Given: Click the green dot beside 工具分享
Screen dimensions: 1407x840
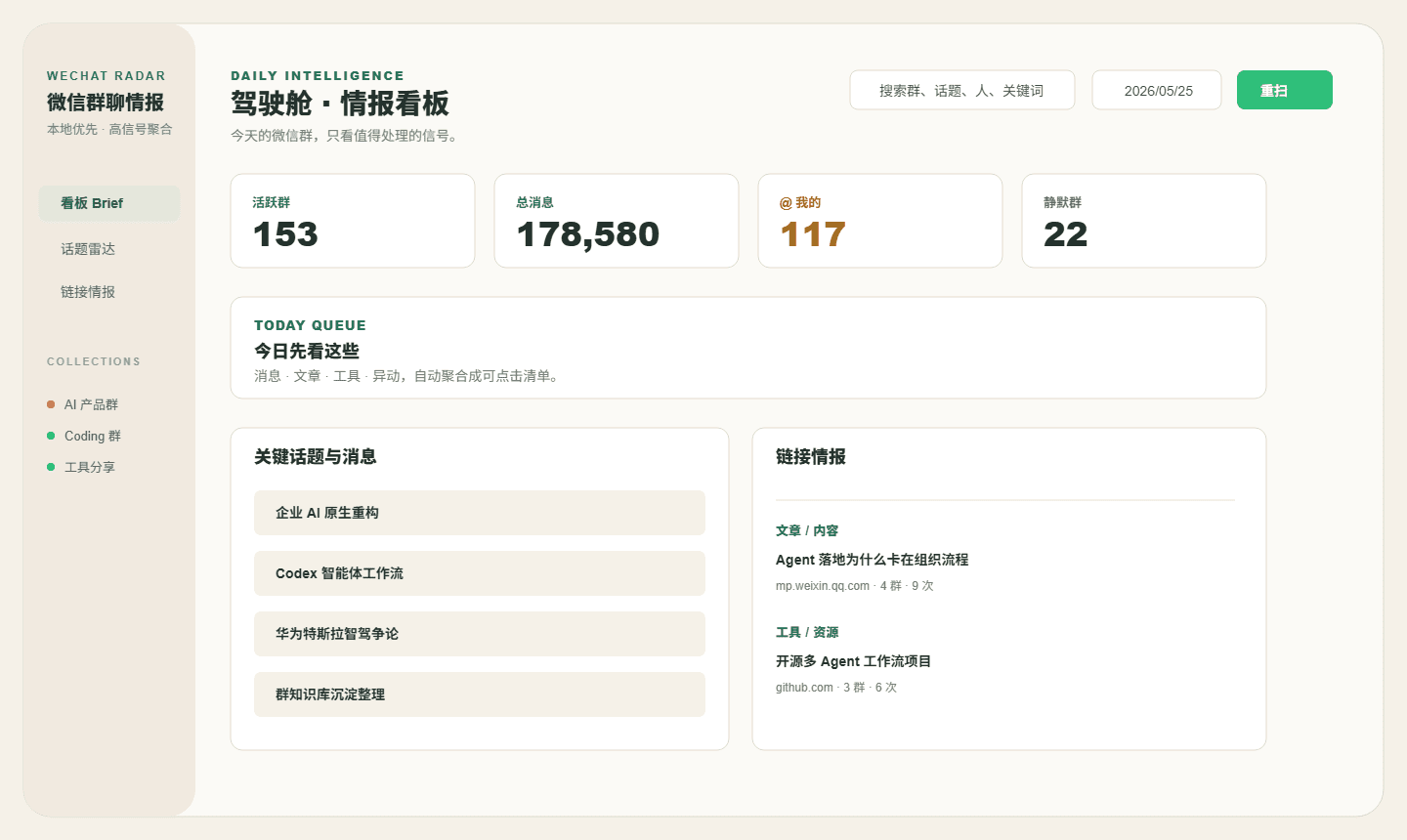Looking at the screenshot, I should pos(51,467).
